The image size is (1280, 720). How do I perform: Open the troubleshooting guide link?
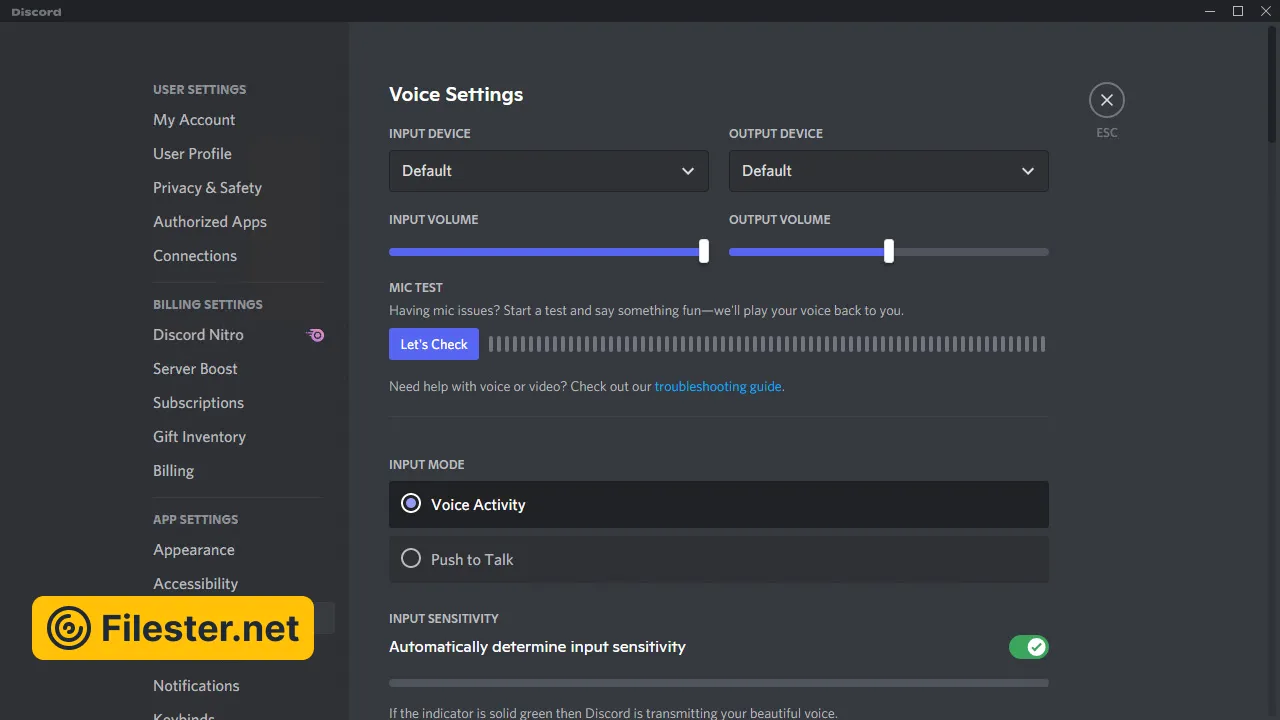click(x=717, y=386)
